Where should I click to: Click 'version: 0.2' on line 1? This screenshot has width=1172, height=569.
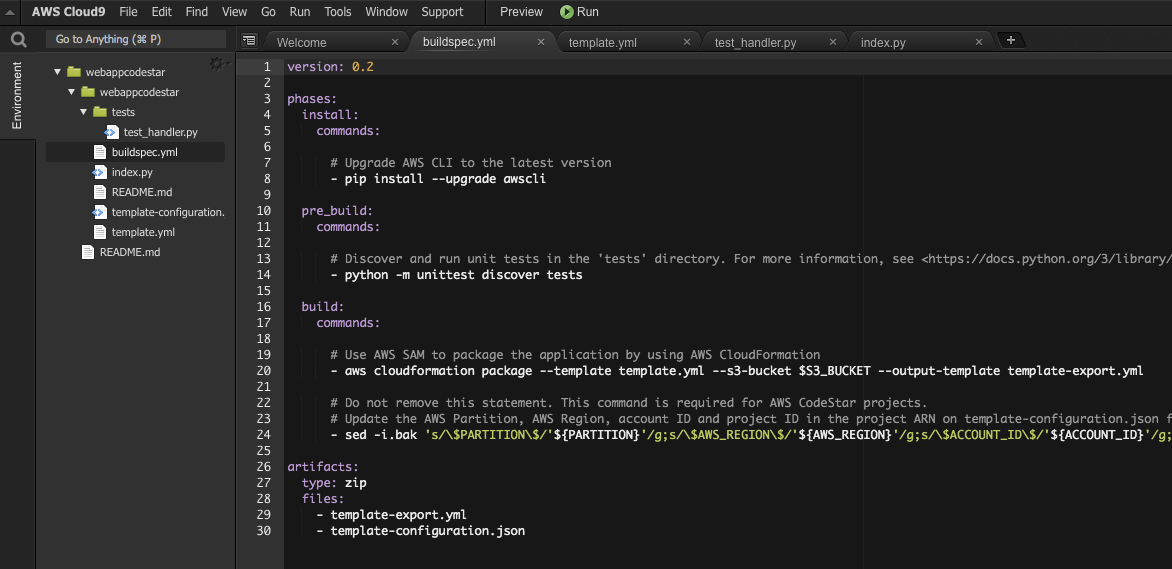330,67
